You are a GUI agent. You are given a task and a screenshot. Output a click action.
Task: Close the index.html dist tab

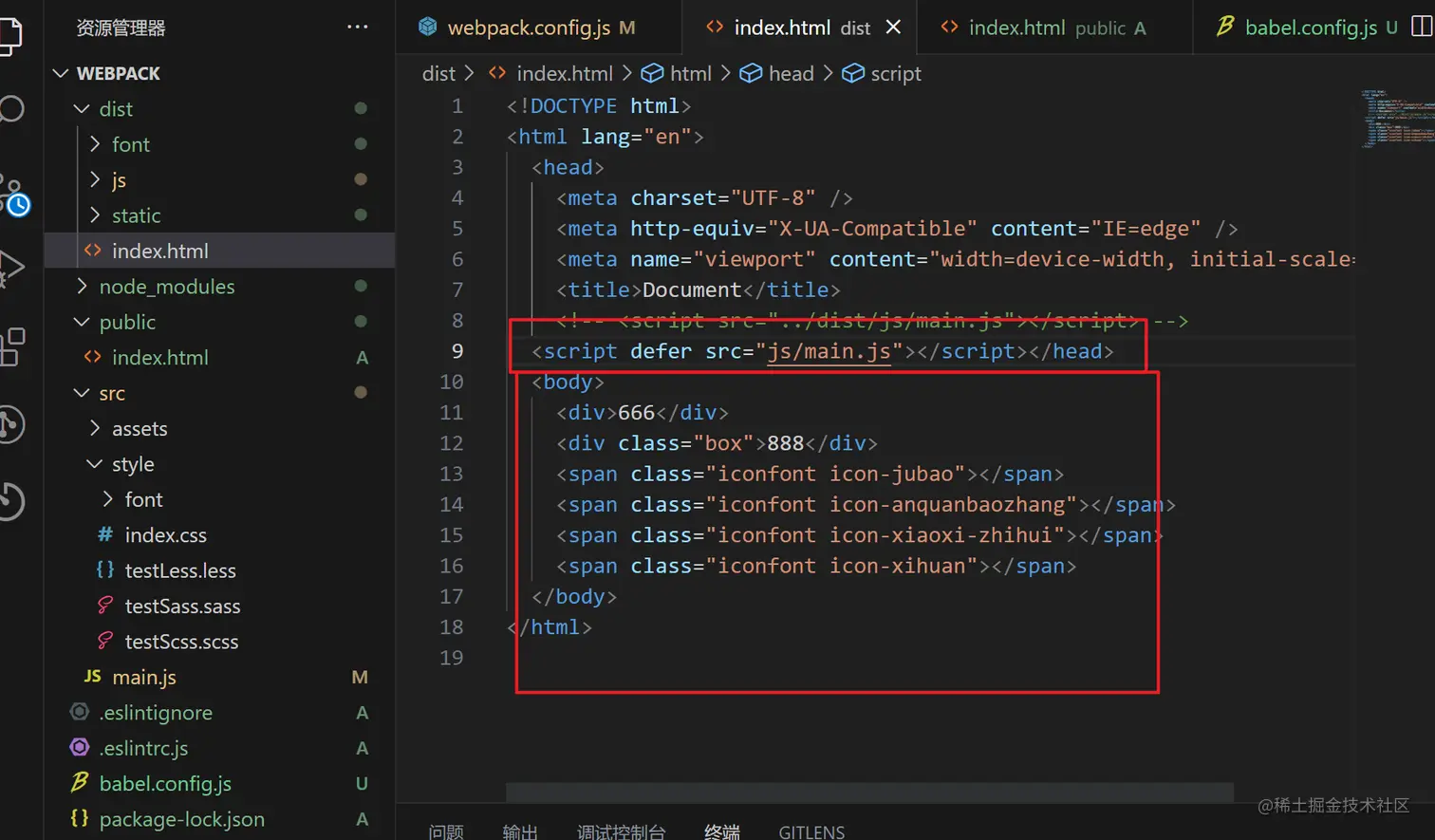pyautogui.click(x=893, y=27)
